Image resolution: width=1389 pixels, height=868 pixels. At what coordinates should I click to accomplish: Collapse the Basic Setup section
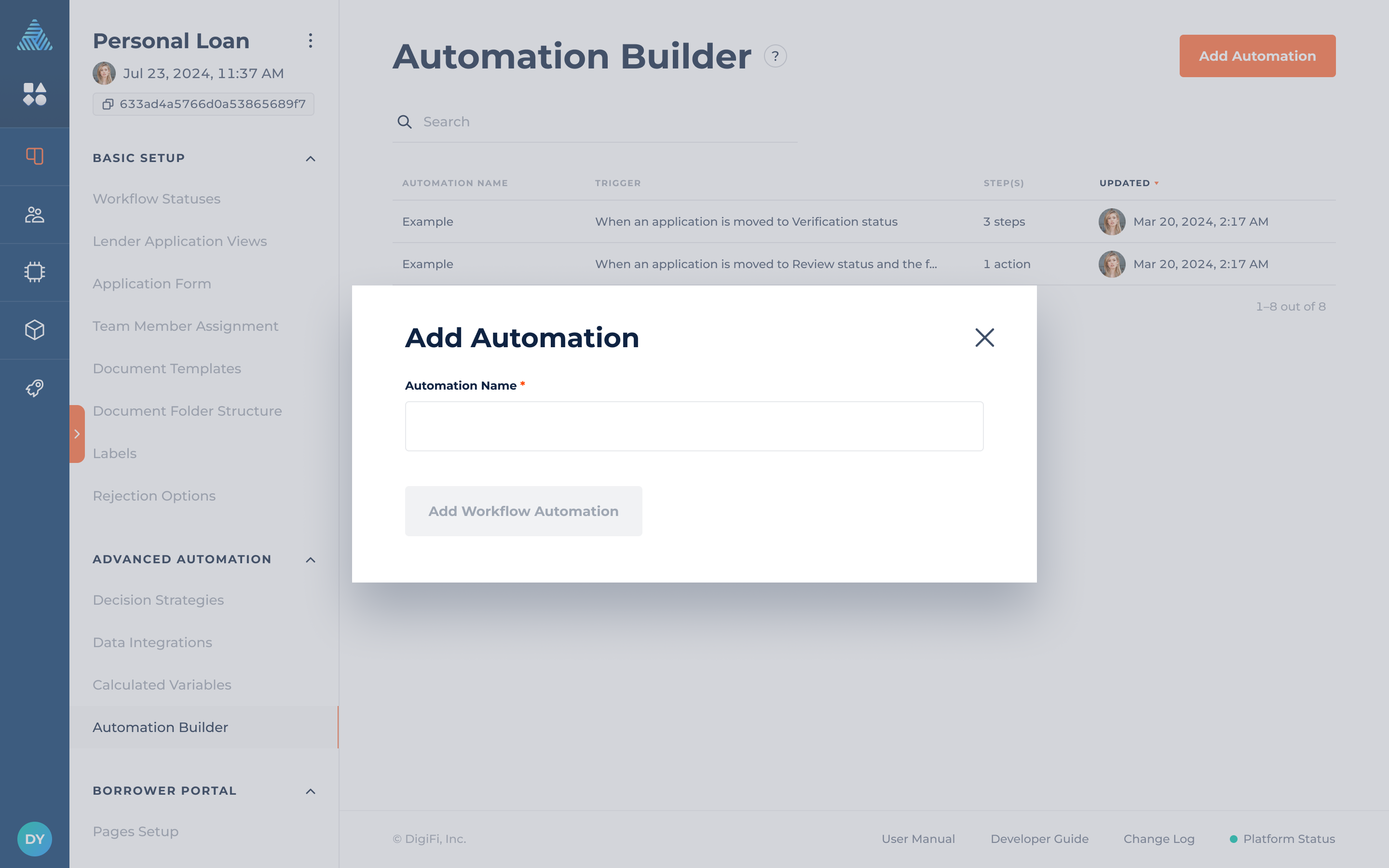click(311, 158)
